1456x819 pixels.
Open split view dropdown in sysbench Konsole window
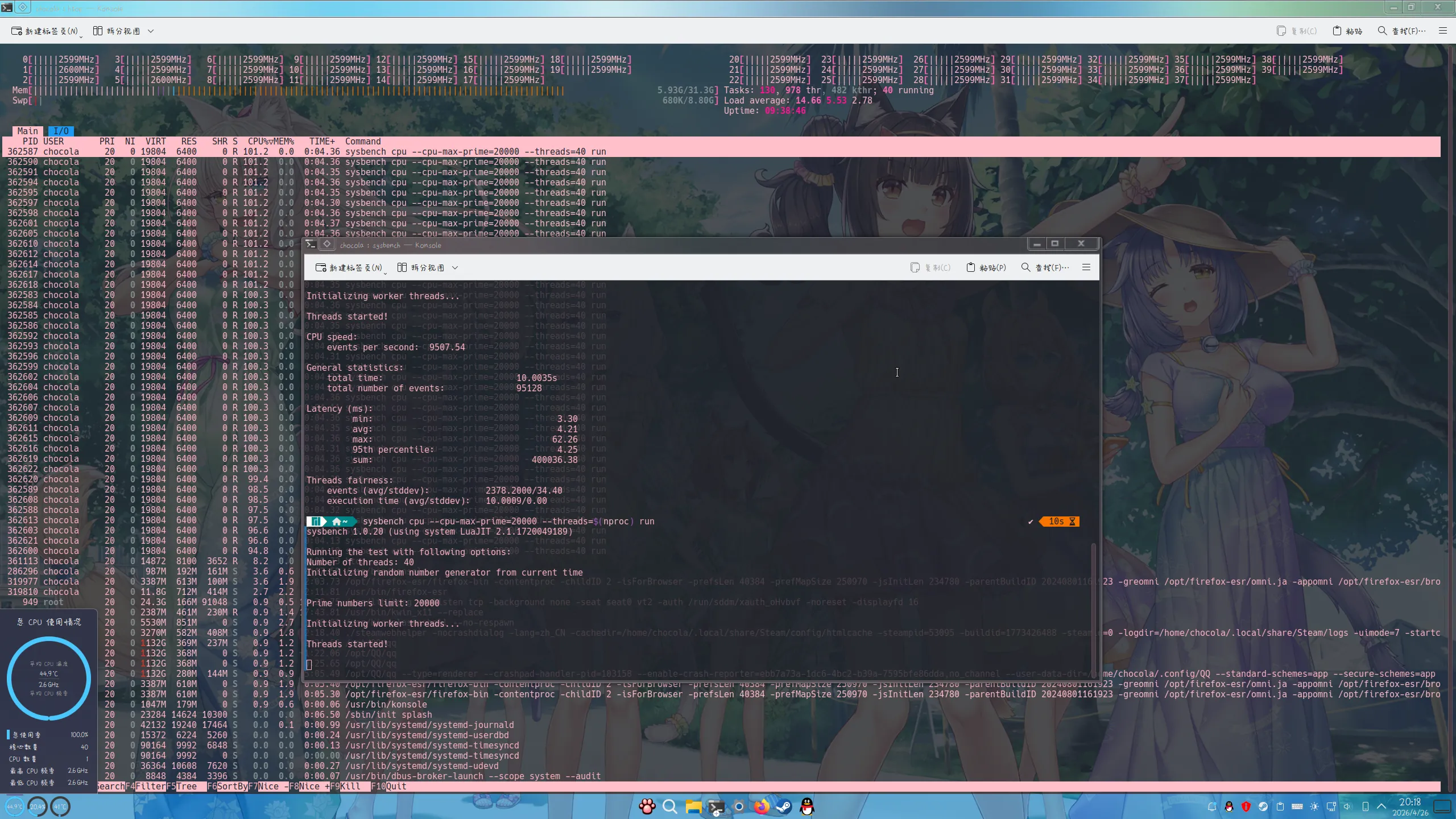click(x=455, y=268)
